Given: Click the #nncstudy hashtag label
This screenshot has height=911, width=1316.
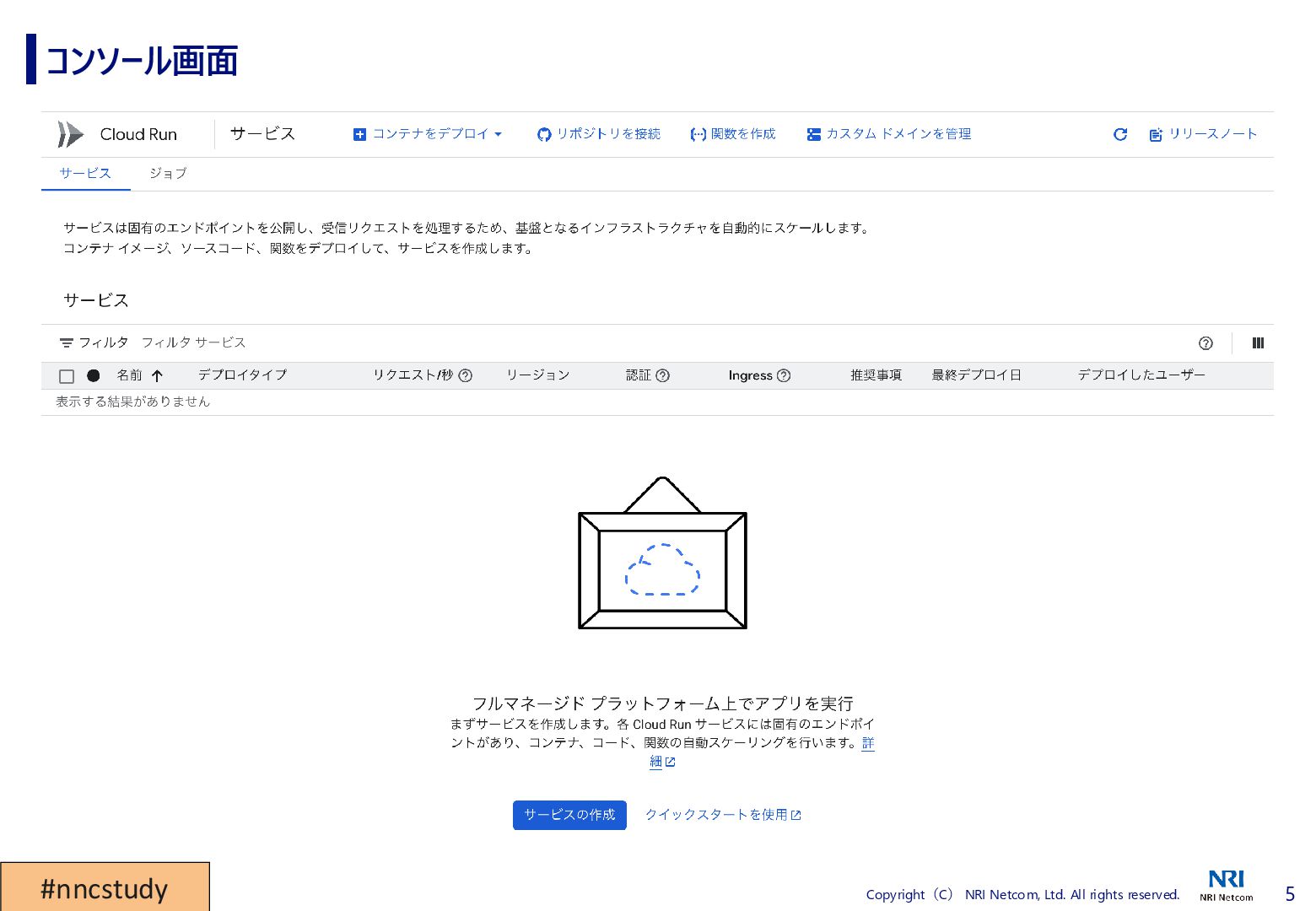Looking at the screenshot, I should [105, 888].
